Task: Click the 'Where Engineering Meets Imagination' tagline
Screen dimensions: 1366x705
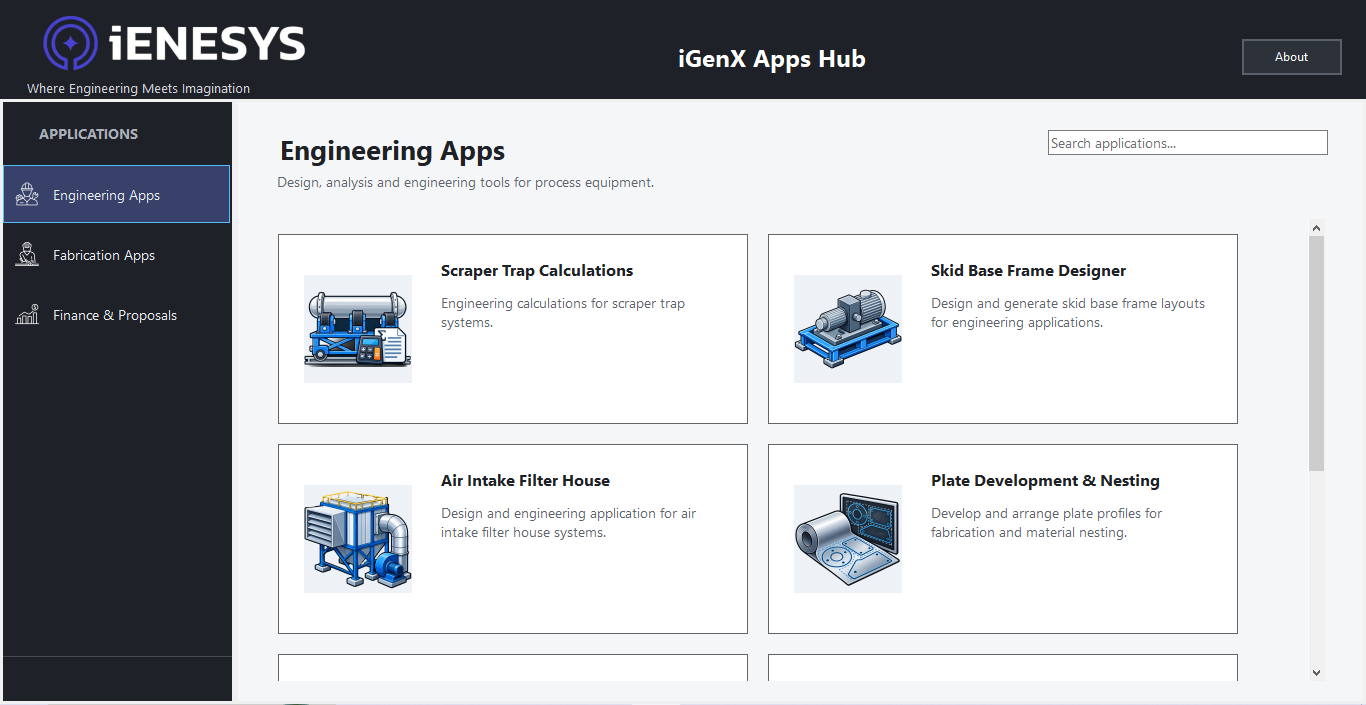Action: 138,88
